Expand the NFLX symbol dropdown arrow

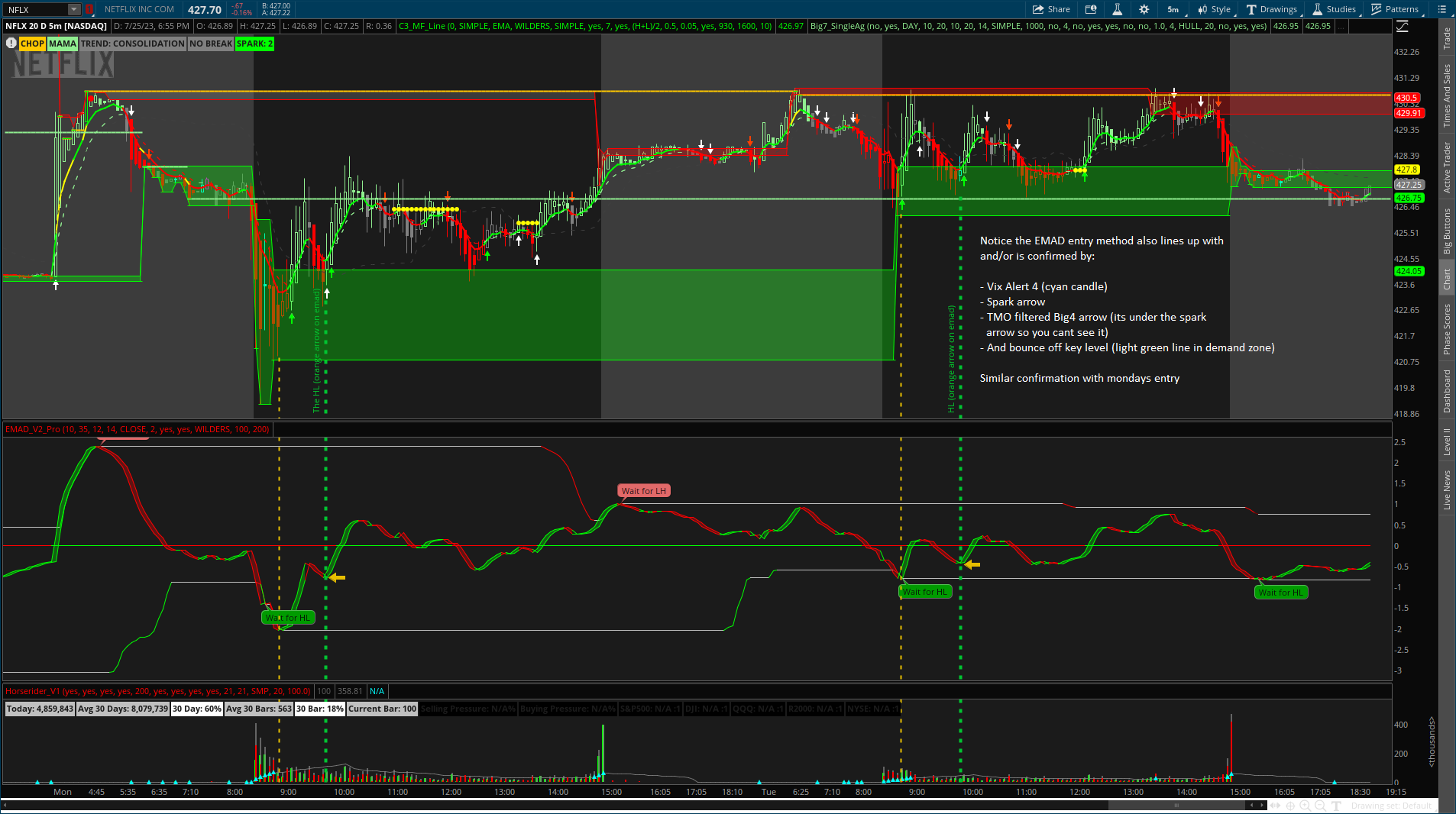tap(74, 9)
